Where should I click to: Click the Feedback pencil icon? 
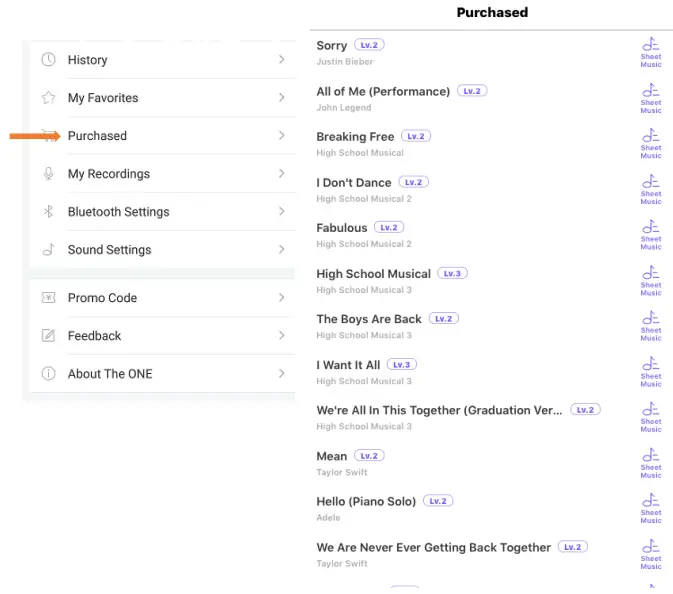click(48, 336)
